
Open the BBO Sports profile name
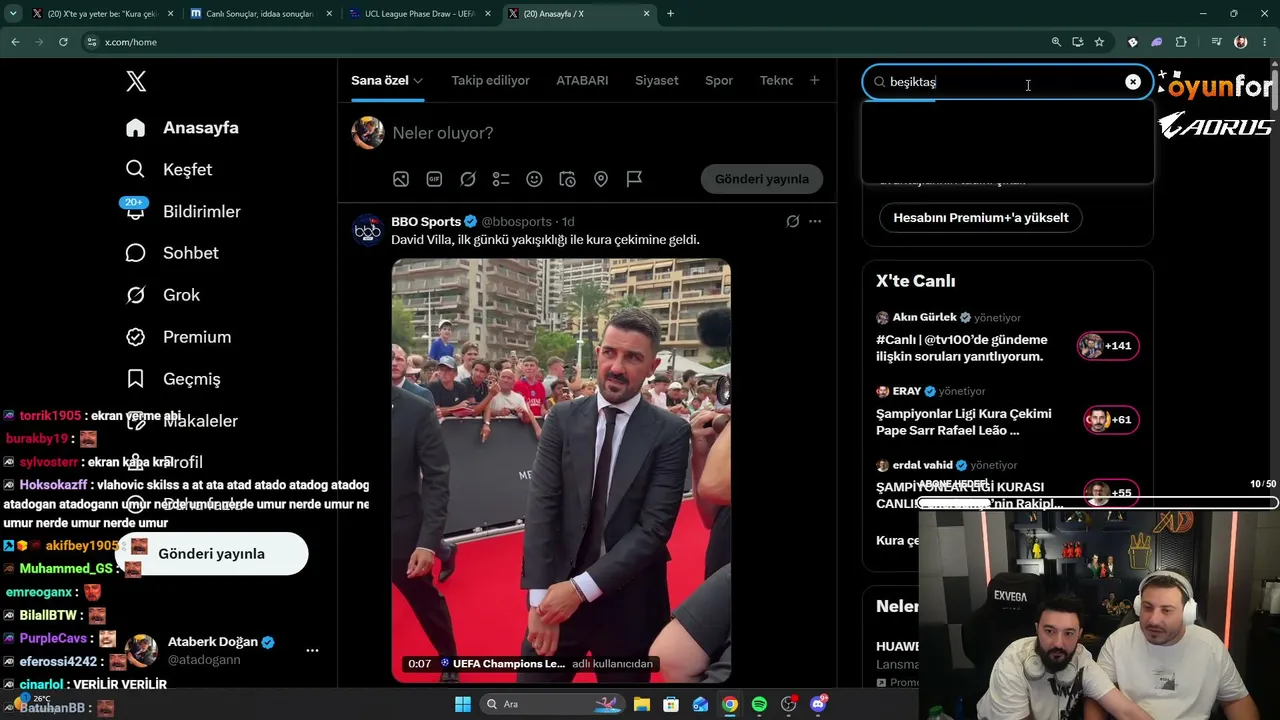(x=426, y=221)
